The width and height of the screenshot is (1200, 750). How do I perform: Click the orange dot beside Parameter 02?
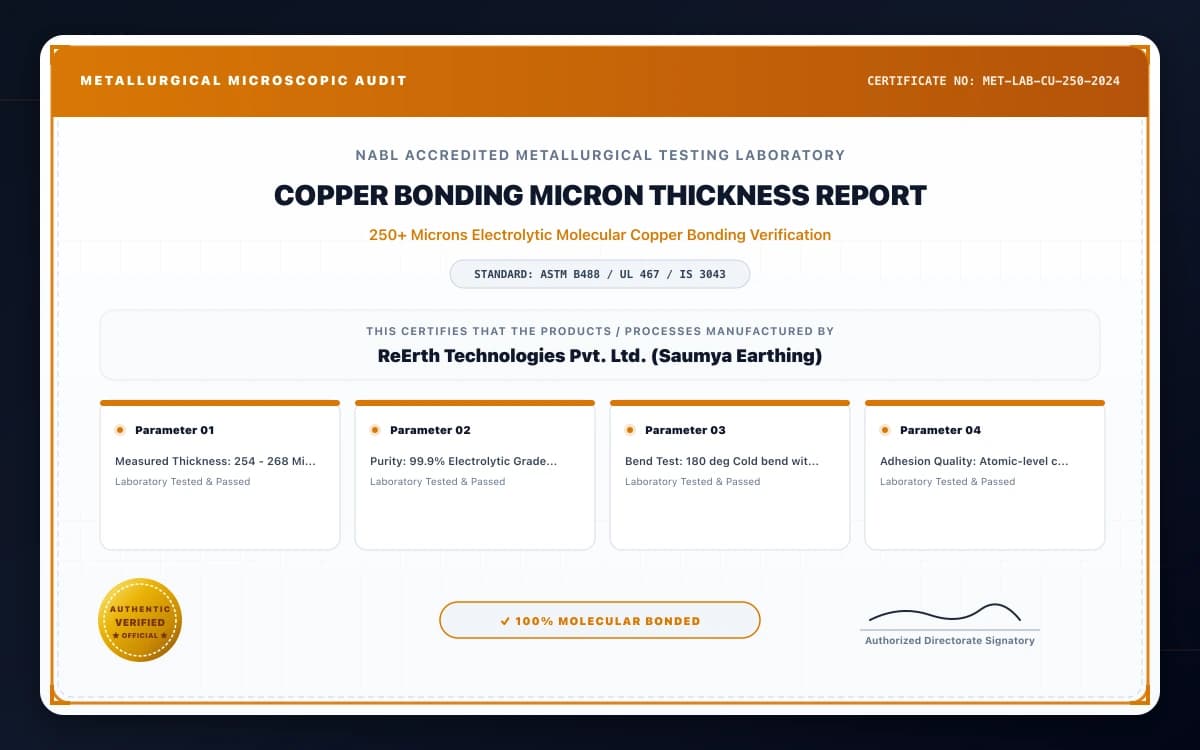(x=375, y=430)
